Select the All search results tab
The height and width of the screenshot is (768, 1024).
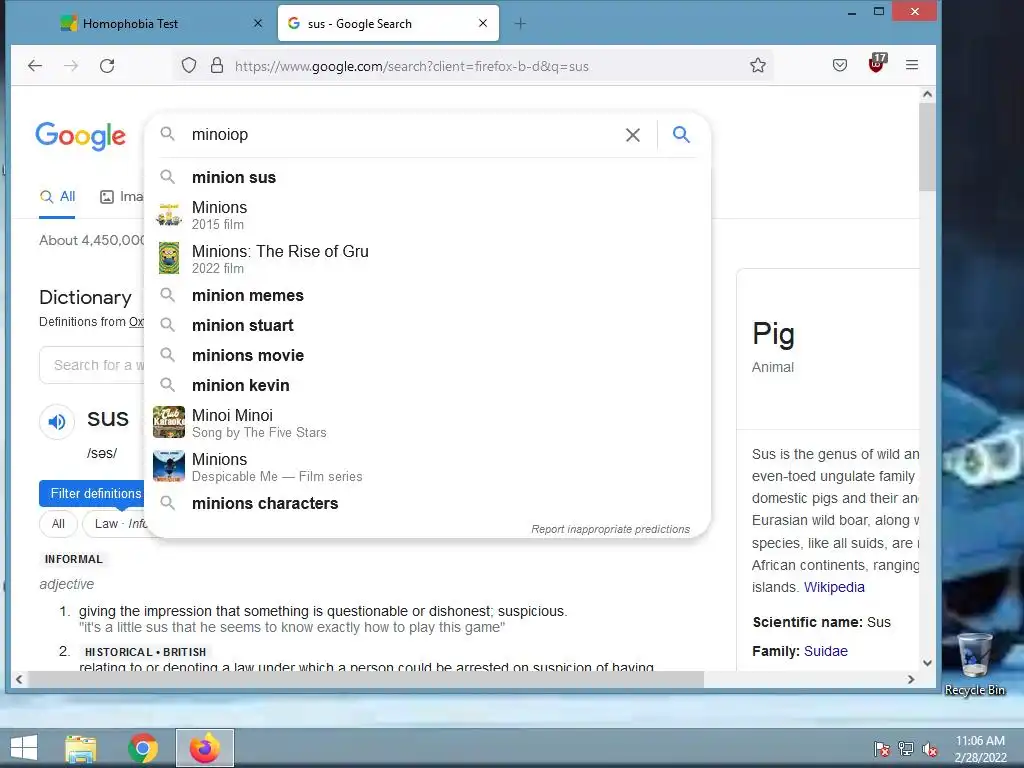click(x=57, y=197)
